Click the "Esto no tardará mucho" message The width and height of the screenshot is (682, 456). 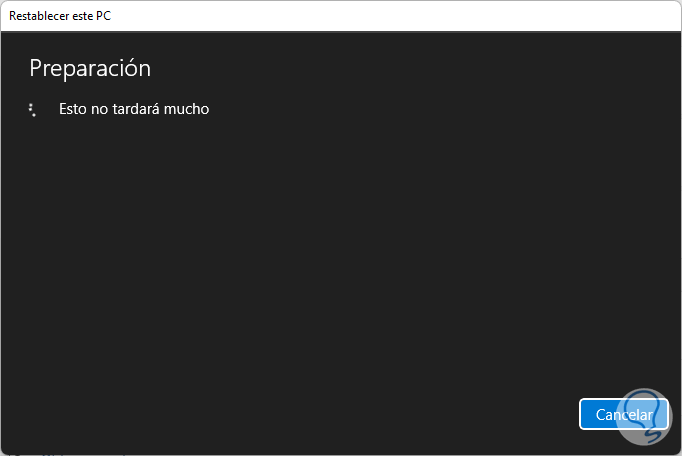[x=134, y=109]
